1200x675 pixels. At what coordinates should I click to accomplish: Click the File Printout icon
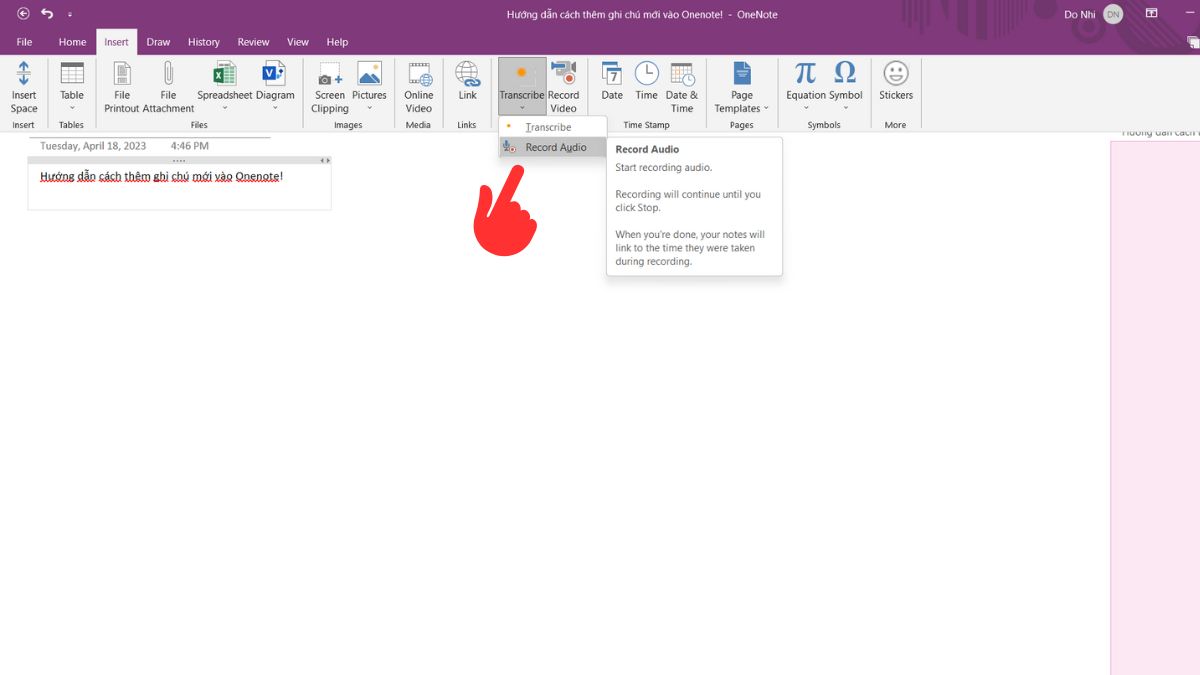(x=122, y=73)
